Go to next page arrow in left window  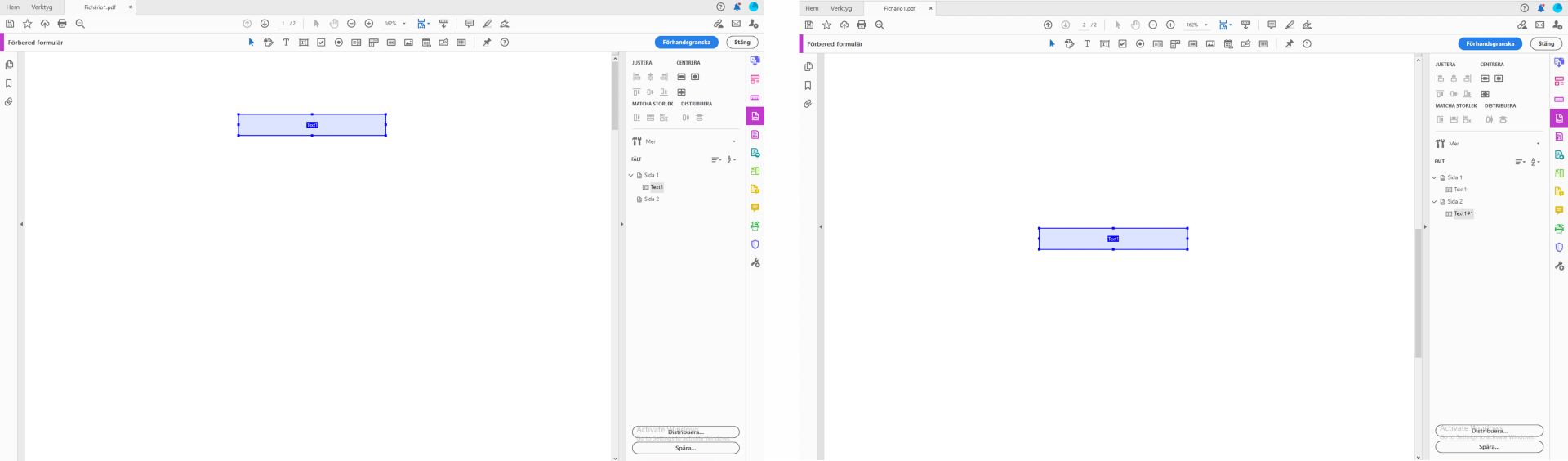pos(265,24)
